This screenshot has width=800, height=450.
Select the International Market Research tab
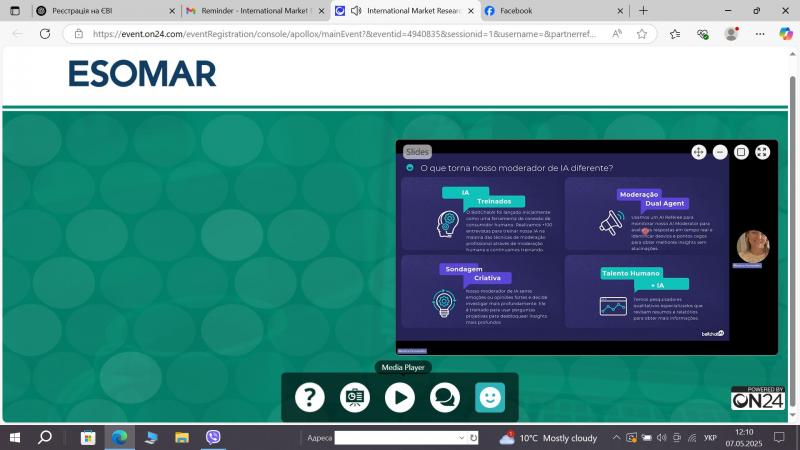(406, 10)
